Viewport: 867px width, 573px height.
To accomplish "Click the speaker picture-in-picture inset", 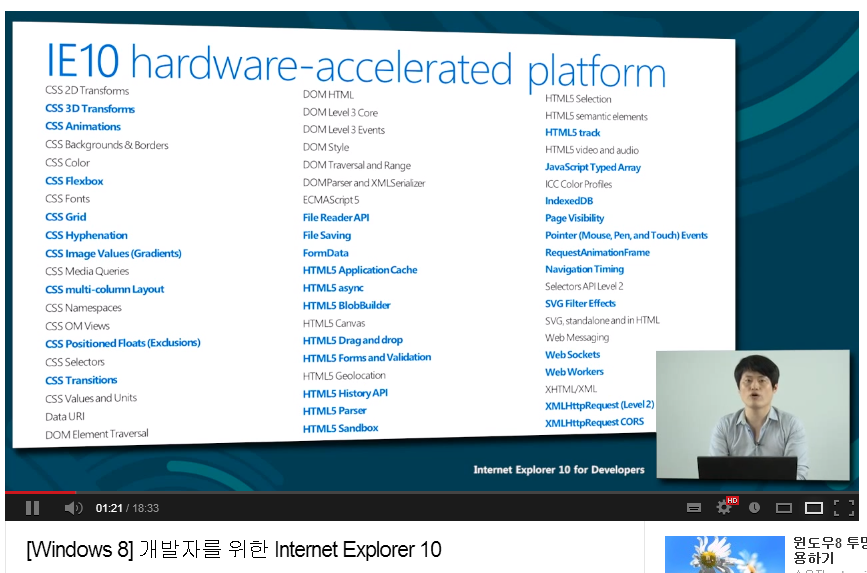I will 753,415.
